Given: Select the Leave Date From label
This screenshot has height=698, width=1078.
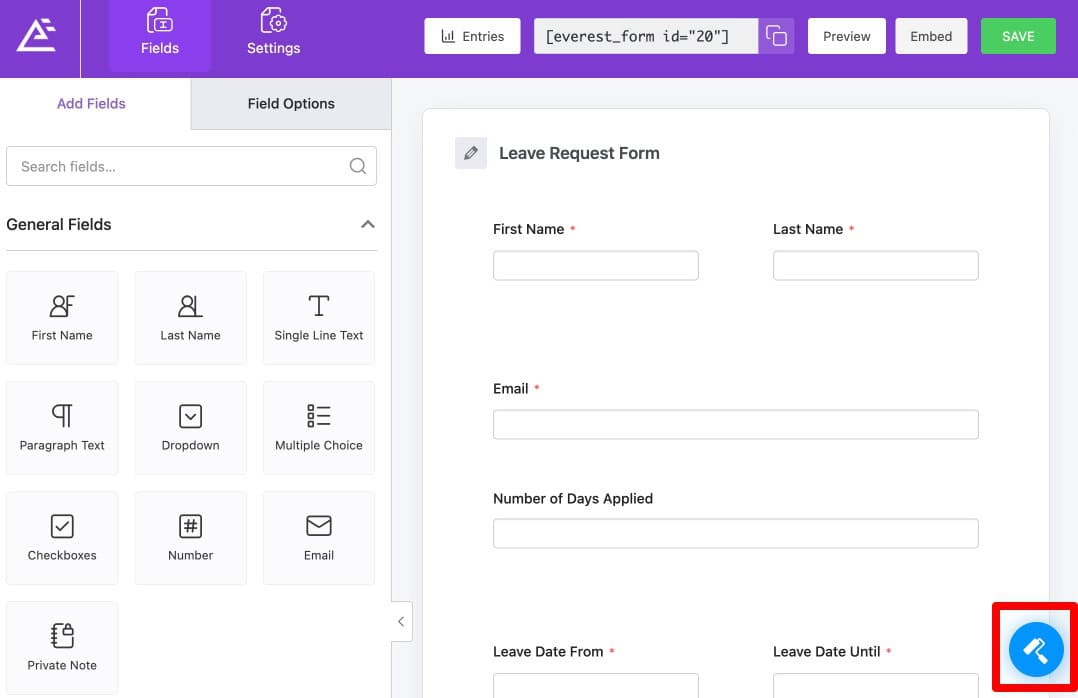Looking at the screenshot, I should (548, 651).
